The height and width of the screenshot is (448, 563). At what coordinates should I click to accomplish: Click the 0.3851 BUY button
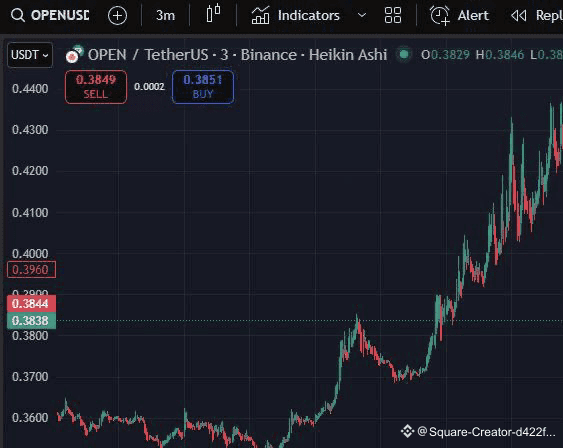click(203, 87)
